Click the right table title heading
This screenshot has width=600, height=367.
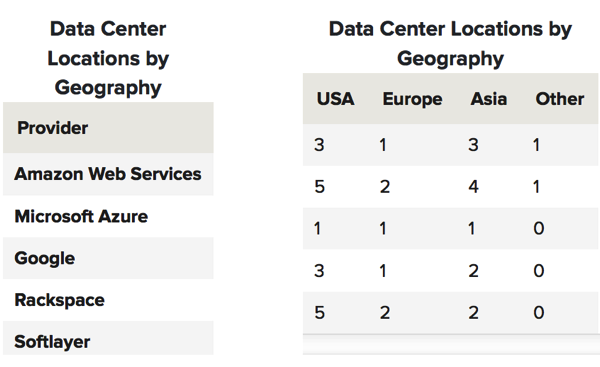pos(450,44)
